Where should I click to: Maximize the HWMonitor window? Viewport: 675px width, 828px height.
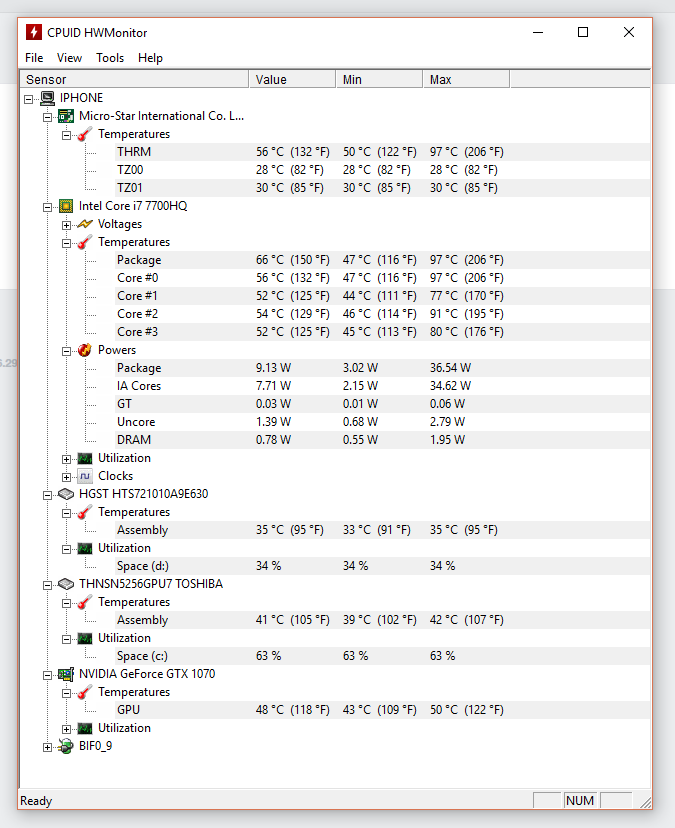[x=583, y=32]
